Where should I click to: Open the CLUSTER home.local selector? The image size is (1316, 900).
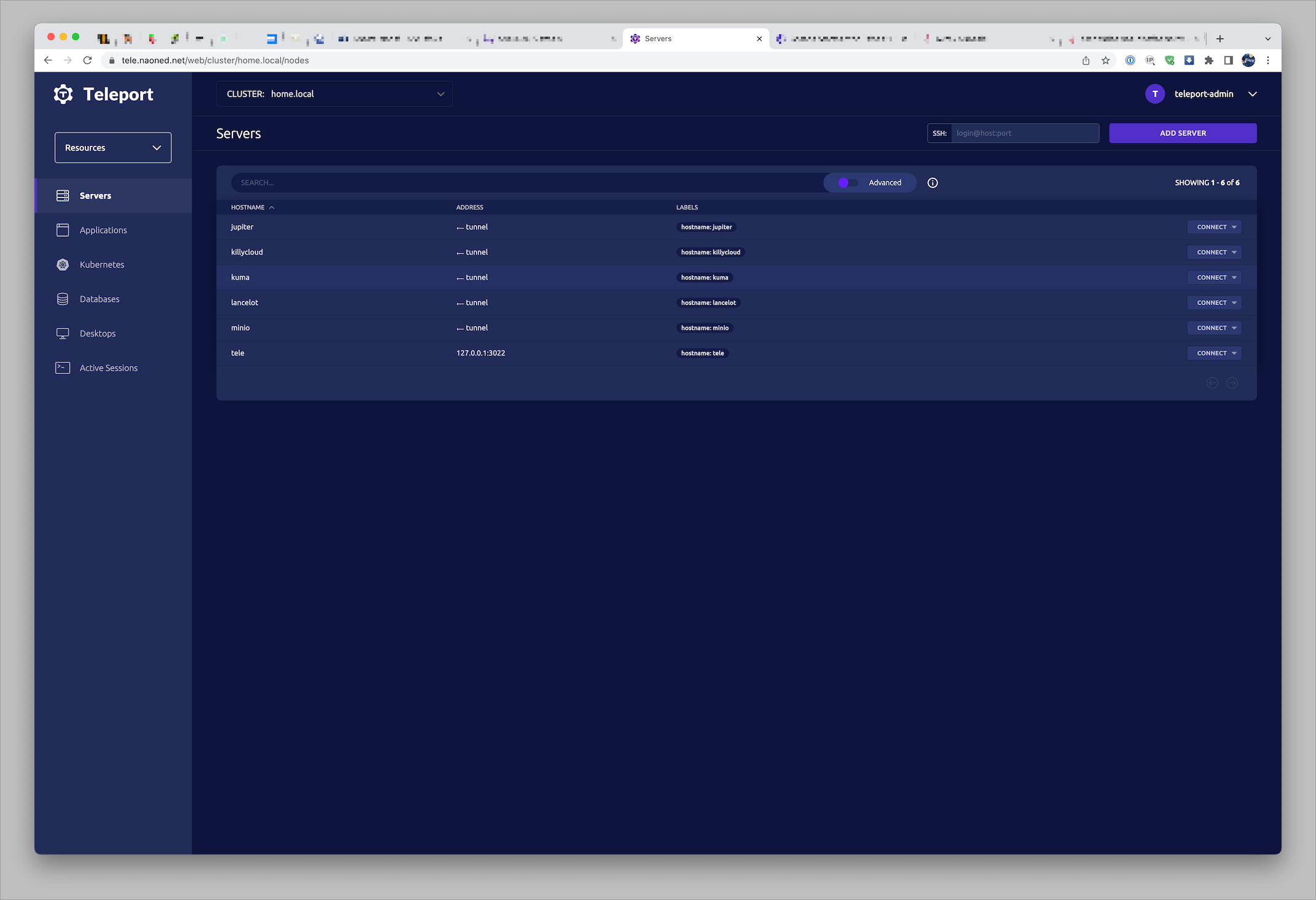tap(334, 94)
